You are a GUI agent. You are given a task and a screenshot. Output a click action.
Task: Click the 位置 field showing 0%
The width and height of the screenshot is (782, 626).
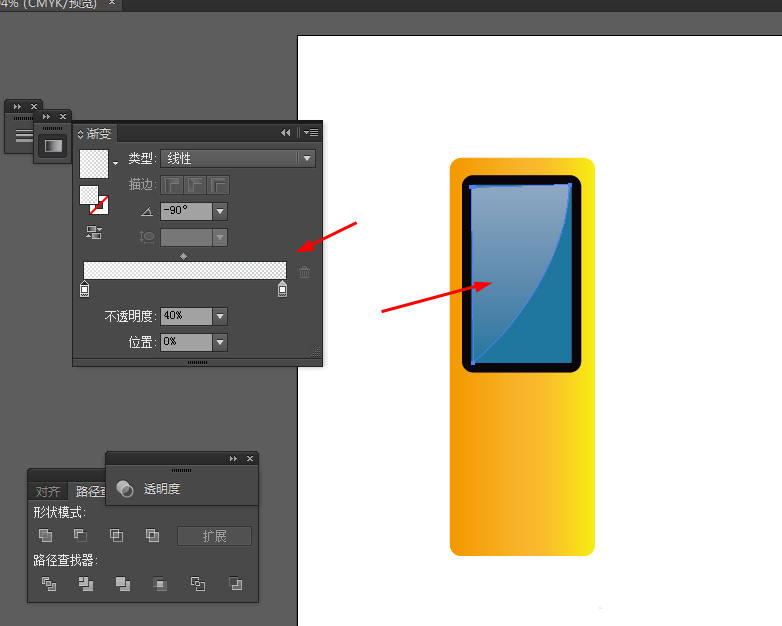coord(186,342)
